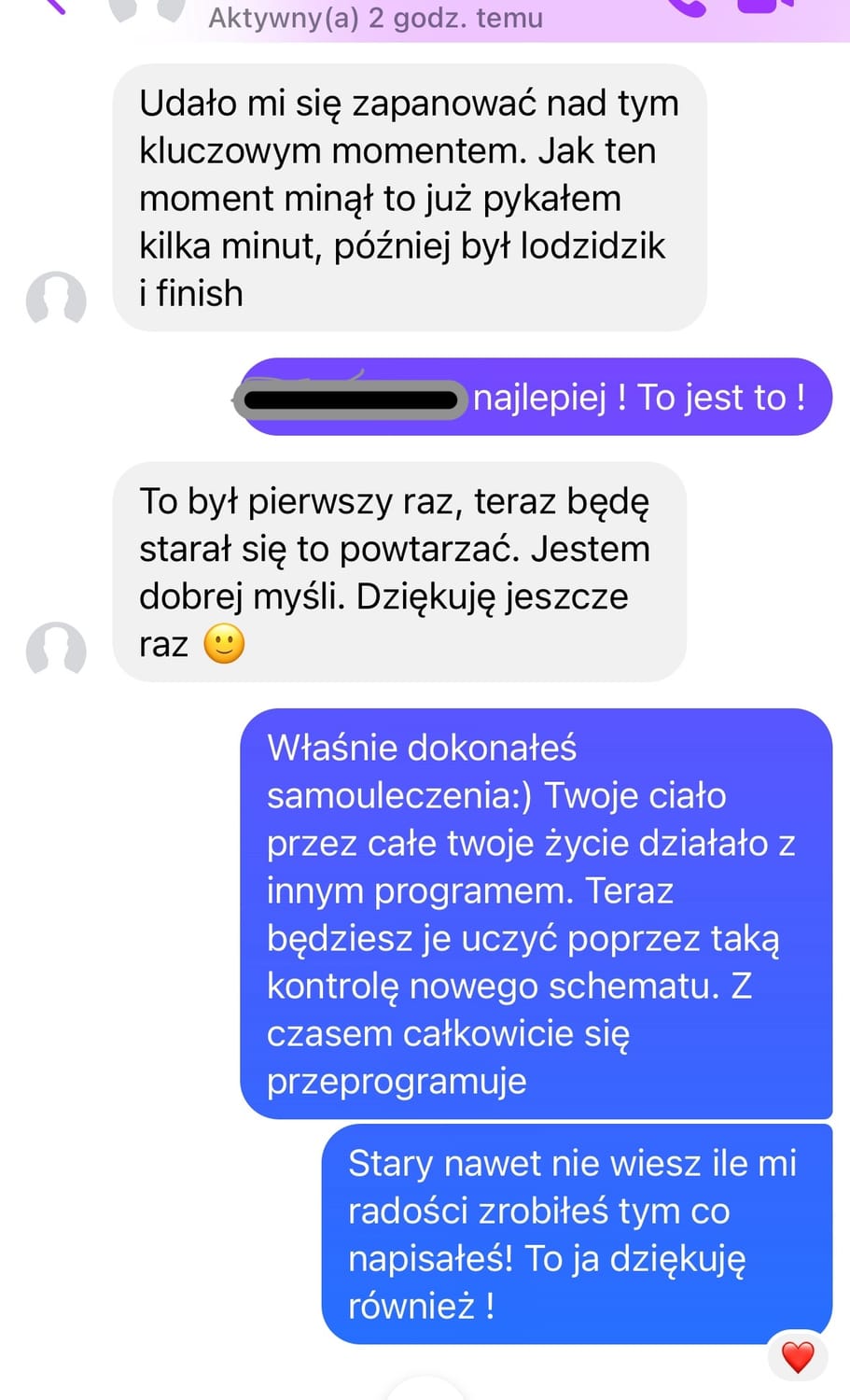
Task: Tap the blacked-out redacted text bar
Action: 350,399
